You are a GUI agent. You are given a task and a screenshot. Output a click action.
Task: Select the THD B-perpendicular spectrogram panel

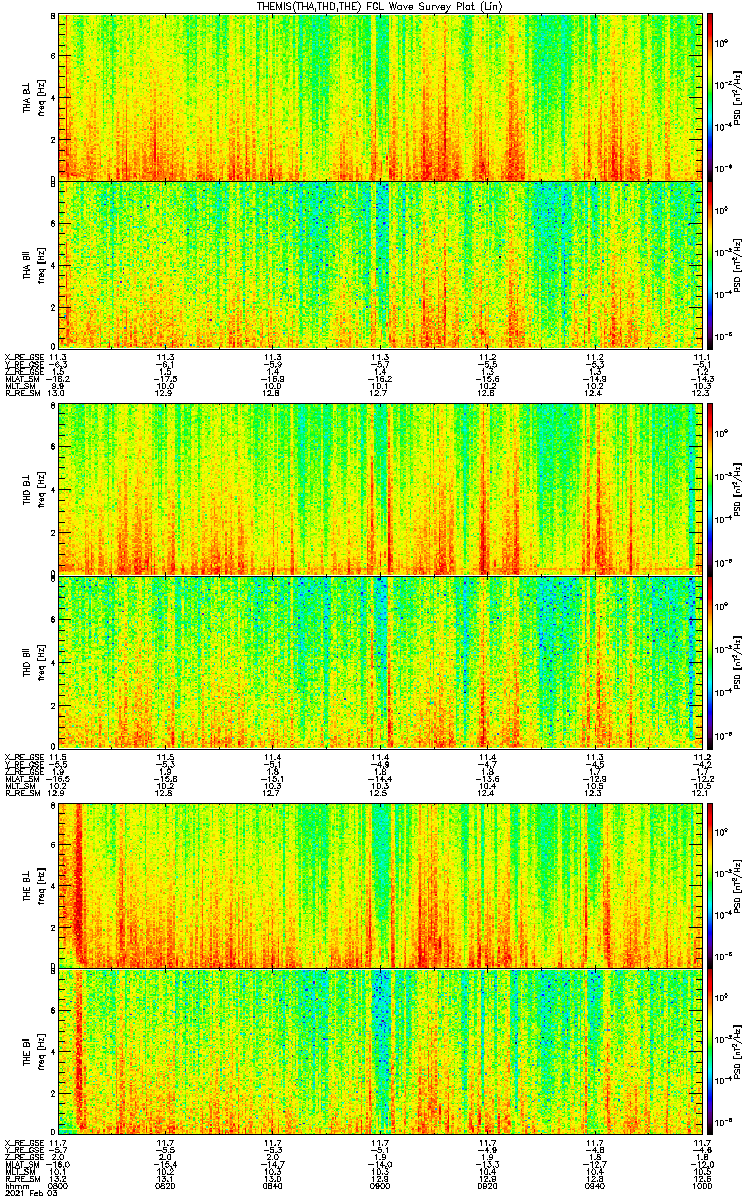pyautogui.click(x=378, y=489)
